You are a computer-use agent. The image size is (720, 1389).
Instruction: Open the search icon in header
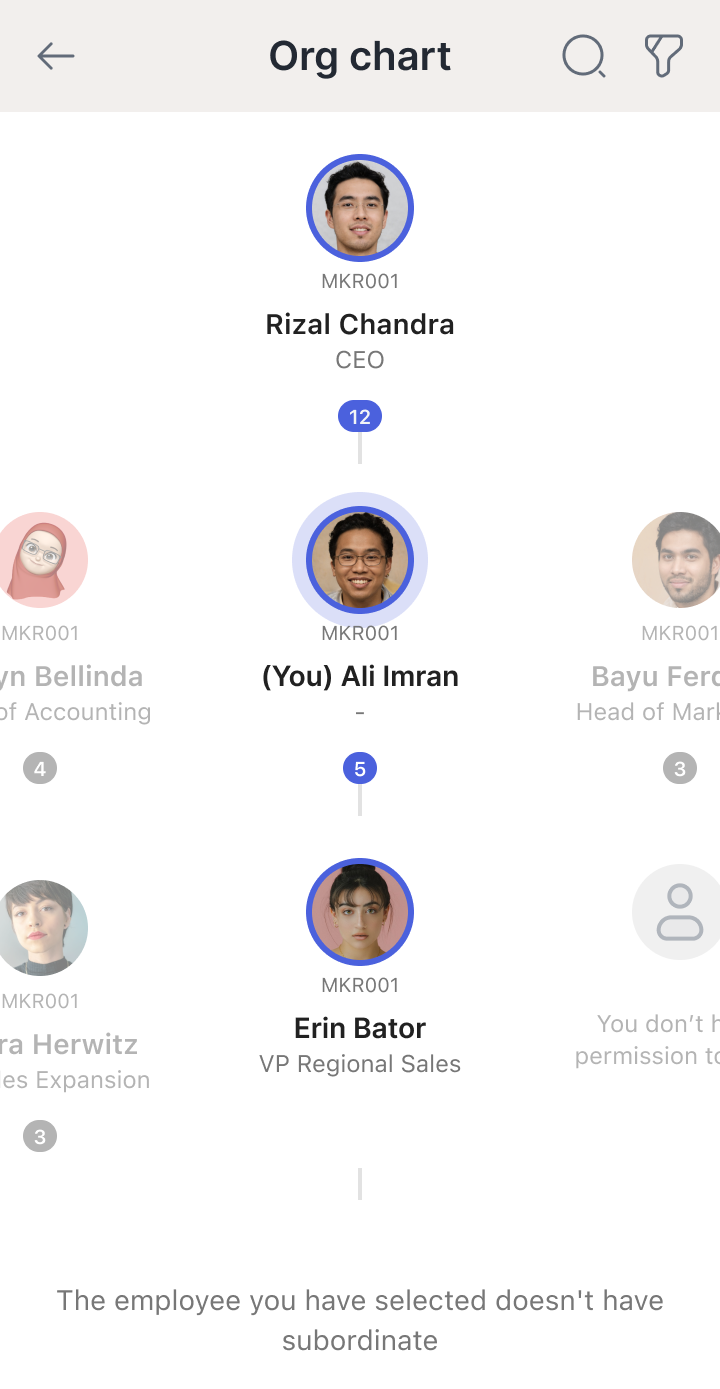(583, 56)
